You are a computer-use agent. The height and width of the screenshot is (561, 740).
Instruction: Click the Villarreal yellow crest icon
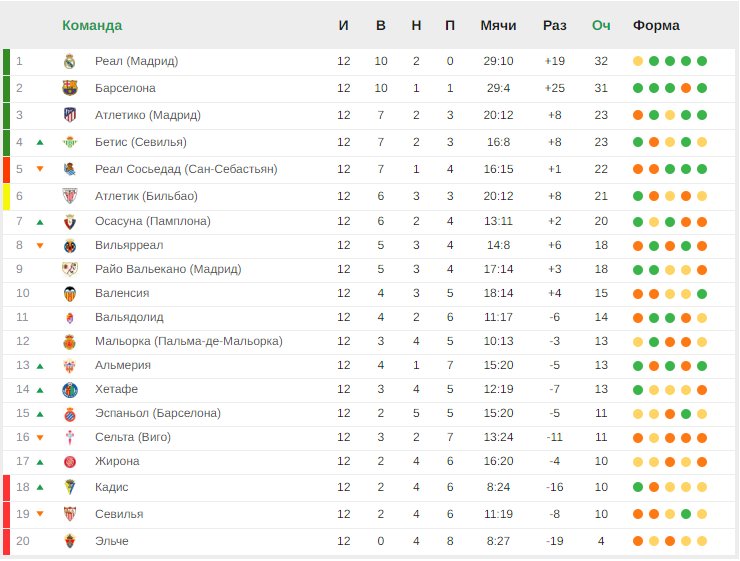[x=70, y=246]
